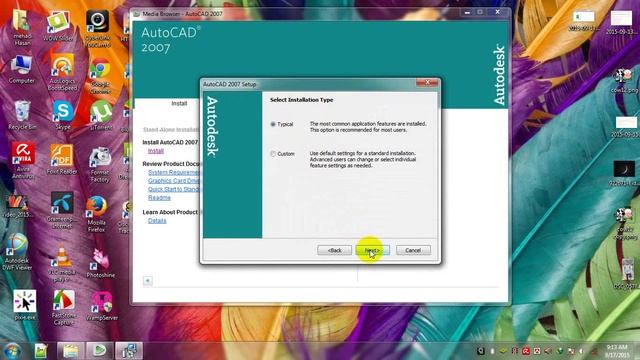Open the green play media app in taskbar

click(x=99, y=351)
